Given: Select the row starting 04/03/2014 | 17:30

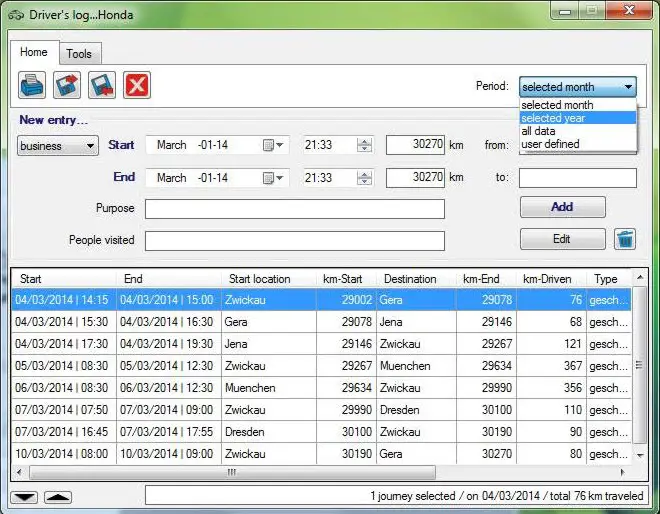Looking at the screenshot, I should [x=322, y=344].
